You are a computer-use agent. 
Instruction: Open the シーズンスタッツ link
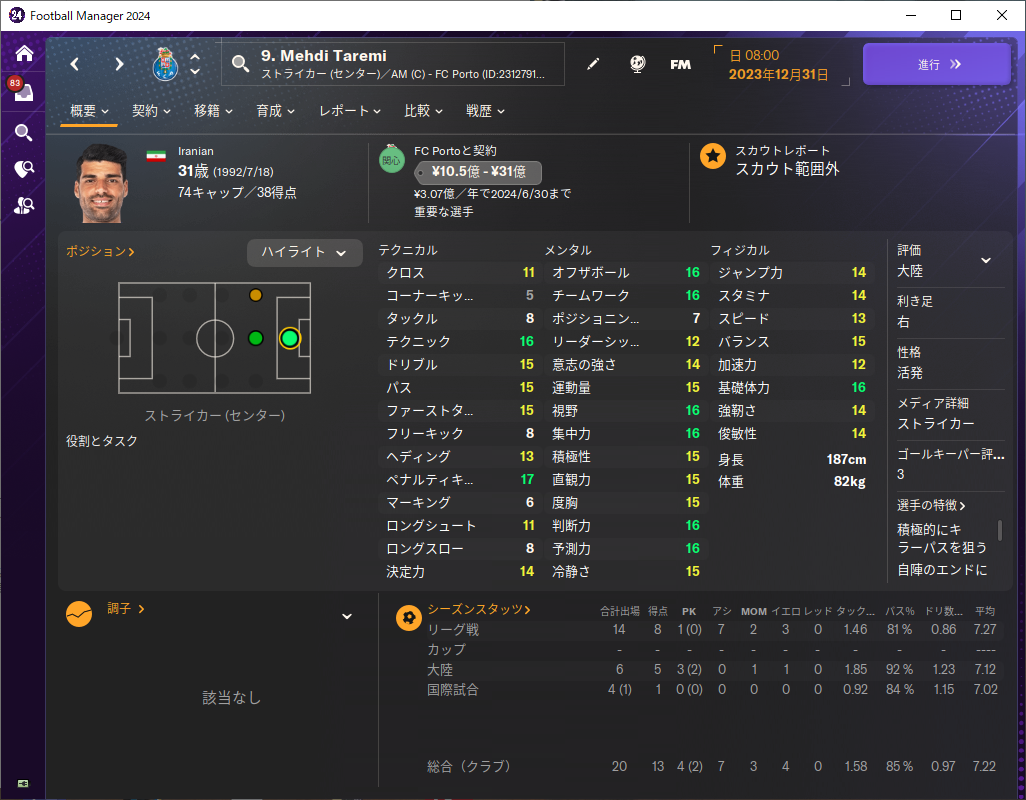pos(478,609)
